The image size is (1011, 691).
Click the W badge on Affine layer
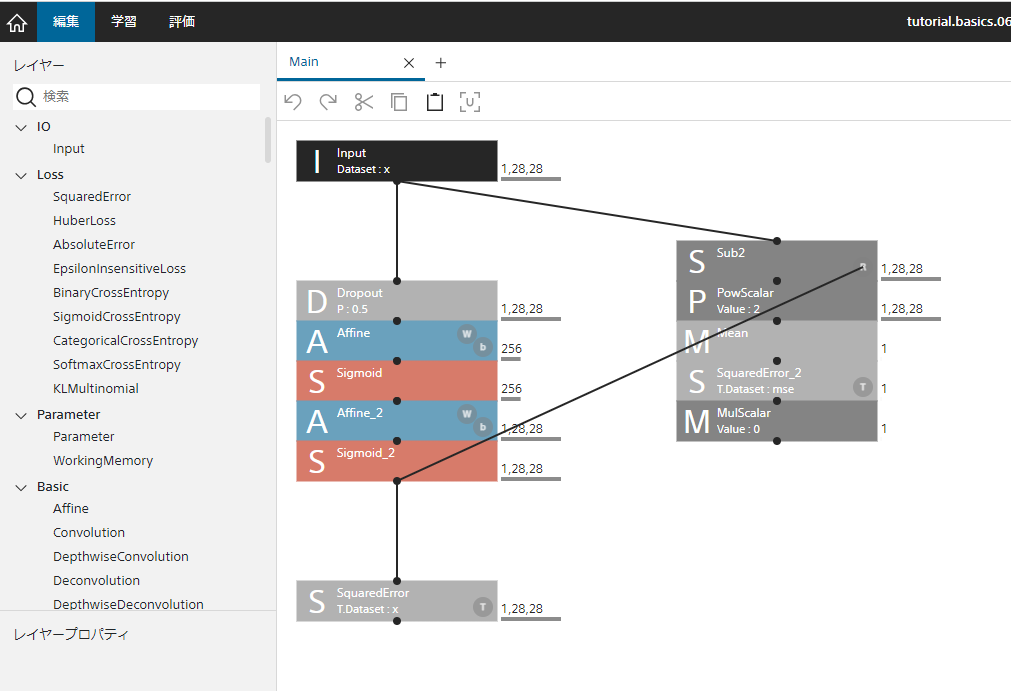pyautogui.click(x=466, y=333)
